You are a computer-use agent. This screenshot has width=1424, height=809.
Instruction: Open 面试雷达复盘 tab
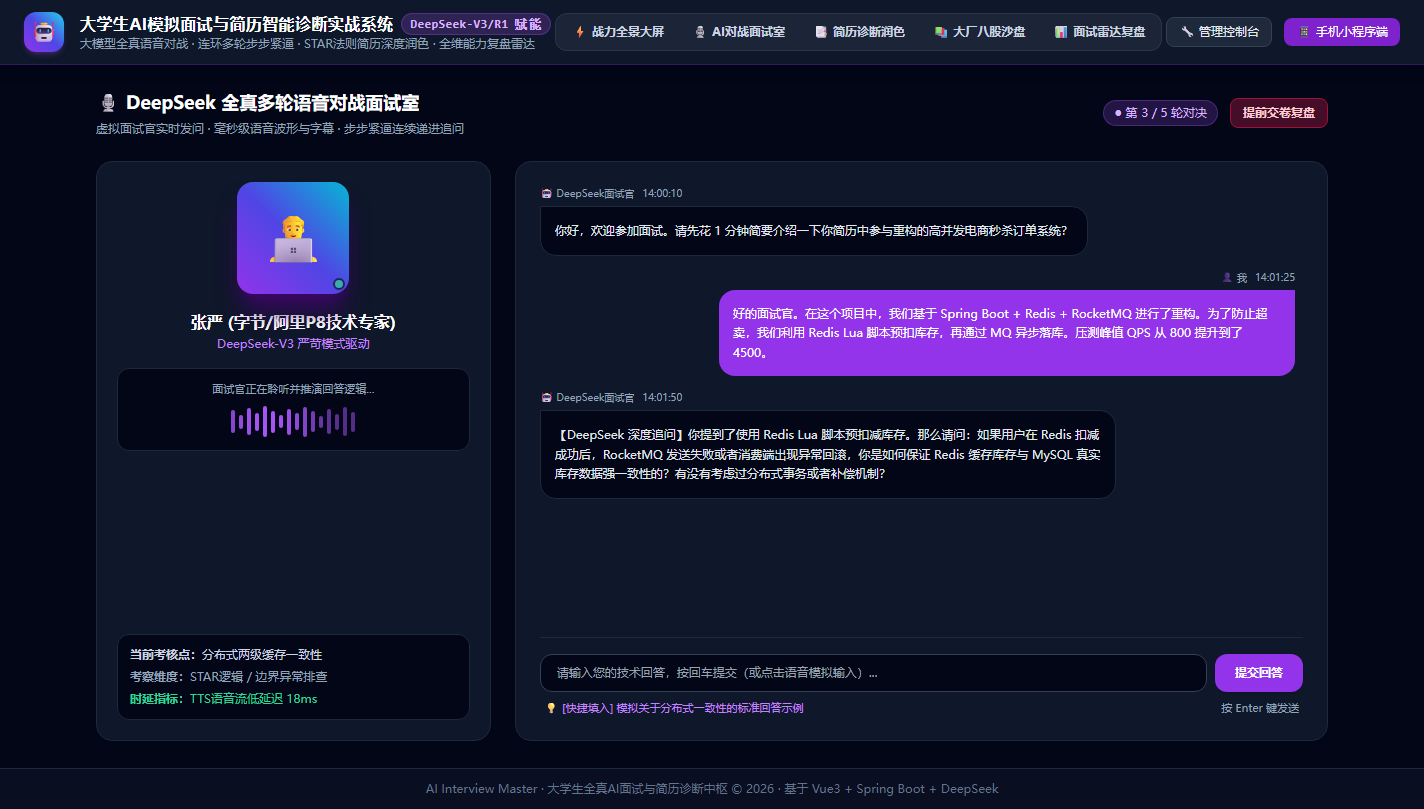[1100, 32]
